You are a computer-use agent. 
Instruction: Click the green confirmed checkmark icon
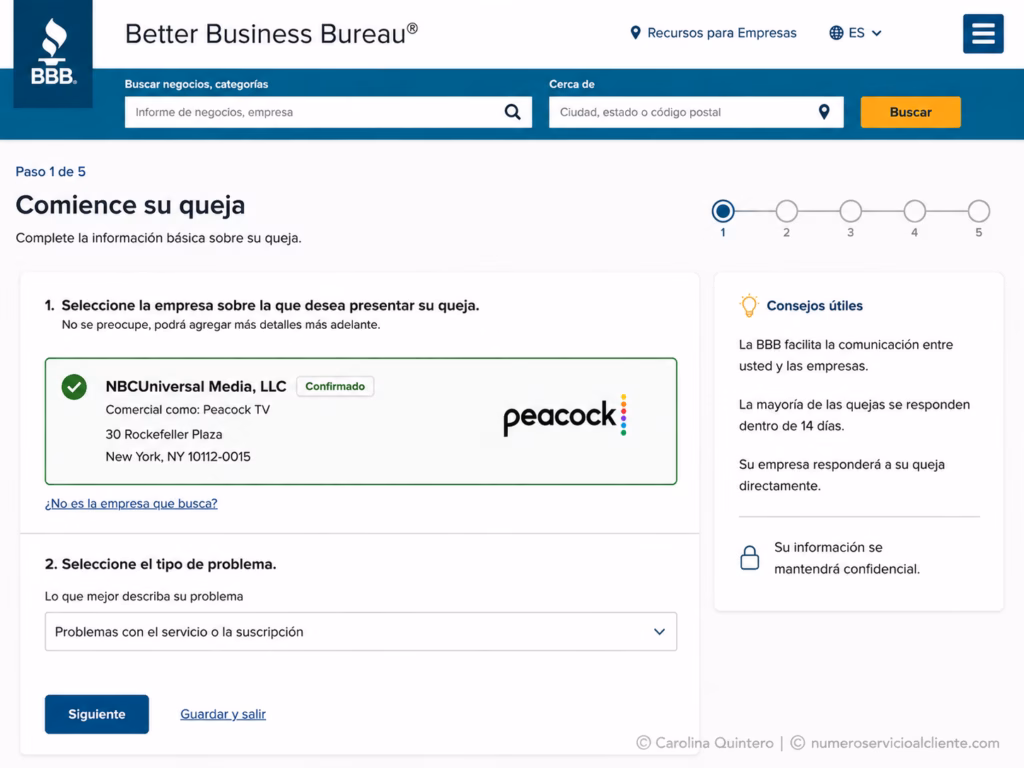coord(74,387)
